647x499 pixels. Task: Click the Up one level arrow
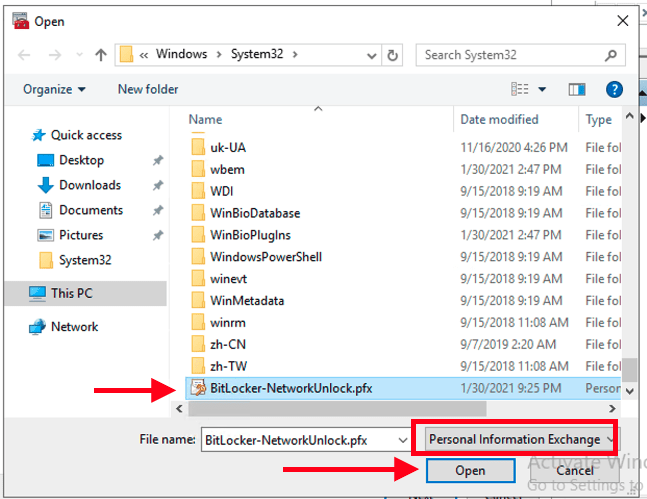click(101, 55)
